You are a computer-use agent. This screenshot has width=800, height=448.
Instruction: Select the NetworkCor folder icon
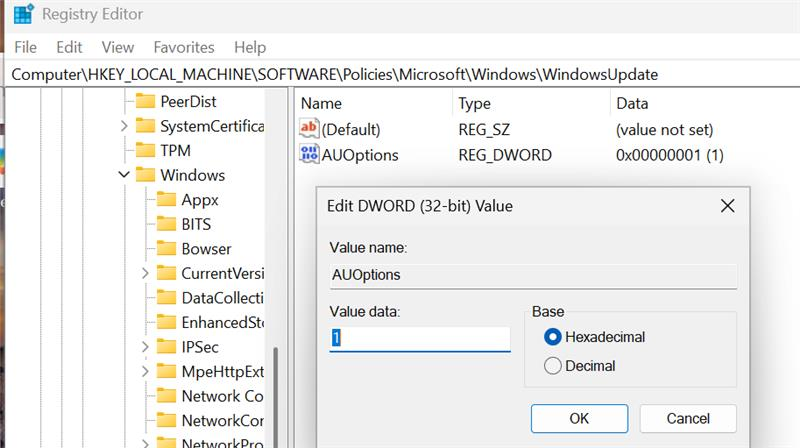(166, 419)
